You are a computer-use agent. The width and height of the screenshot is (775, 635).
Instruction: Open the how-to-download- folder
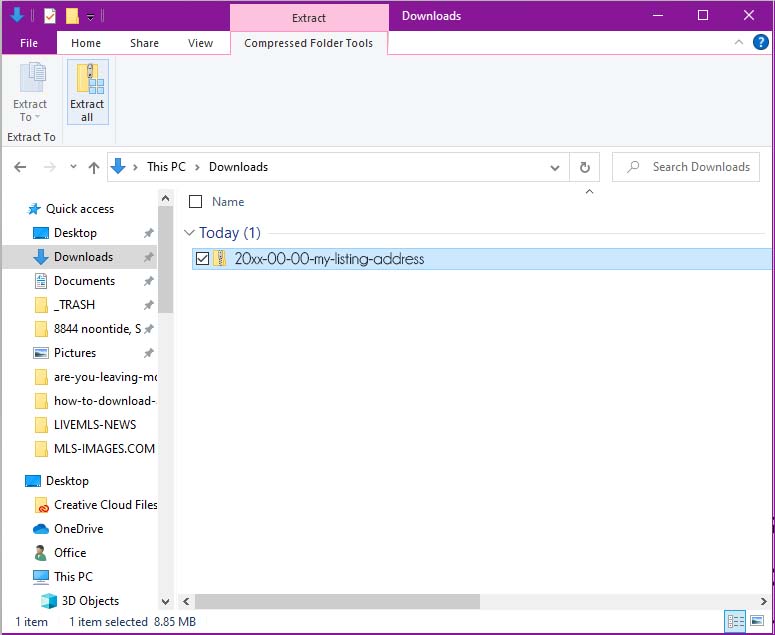[105, 401]
